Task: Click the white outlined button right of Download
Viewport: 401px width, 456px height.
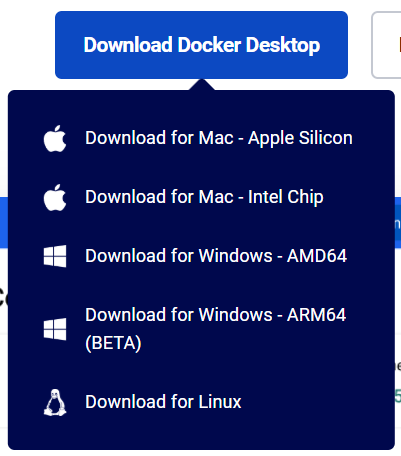Action: [386, 45]
